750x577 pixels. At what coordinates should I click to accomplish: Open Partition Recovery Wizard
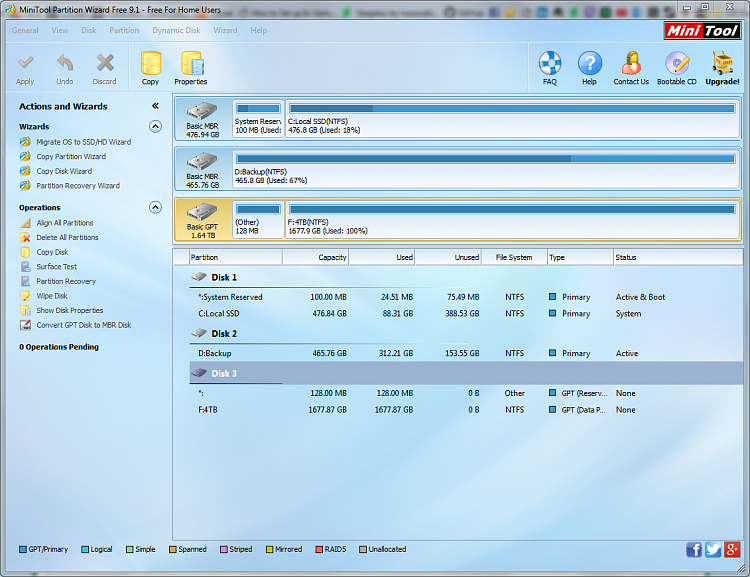coord(78,186)
